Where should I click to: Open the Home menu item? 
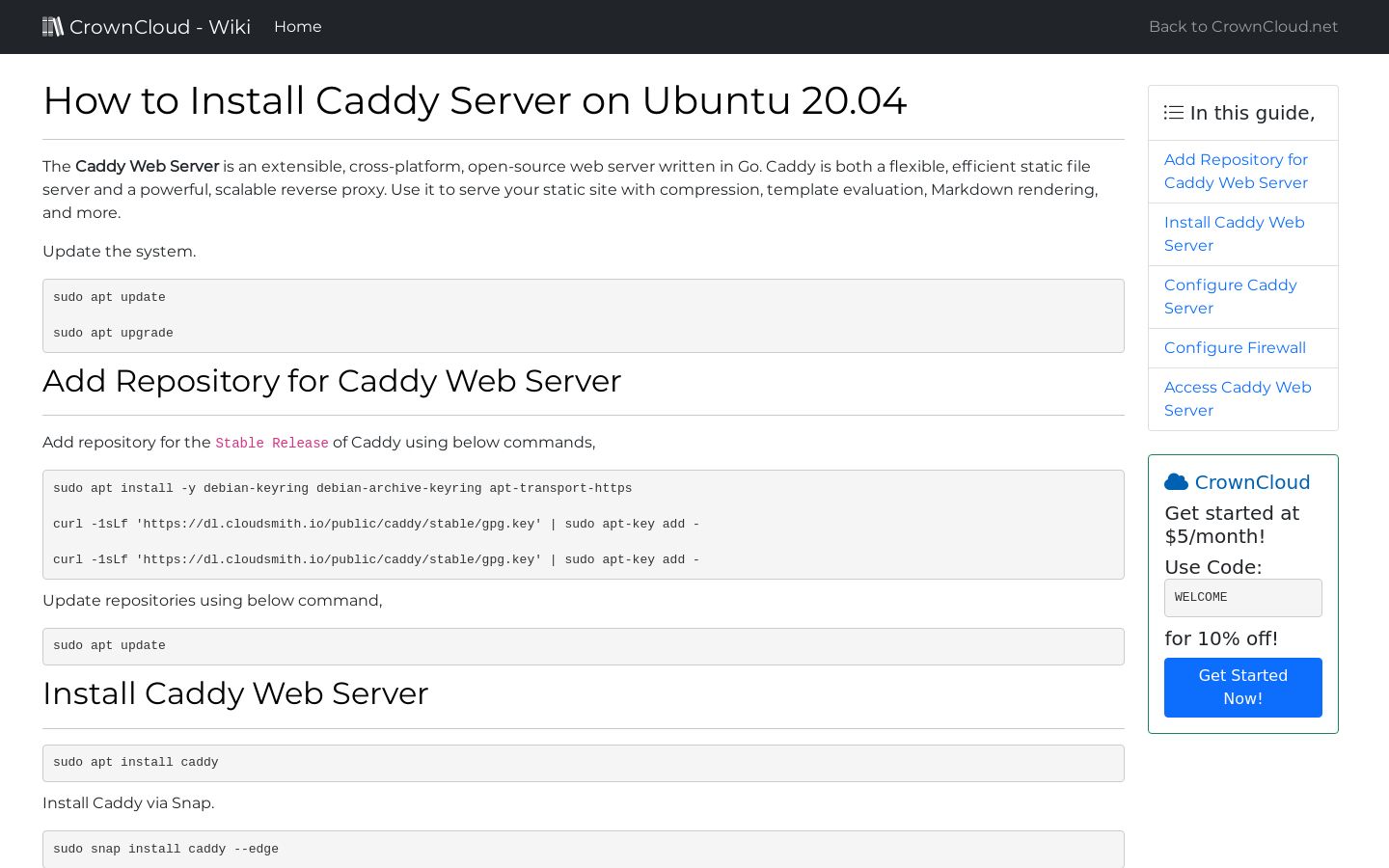pyautogui.click(x=297, y=27)
